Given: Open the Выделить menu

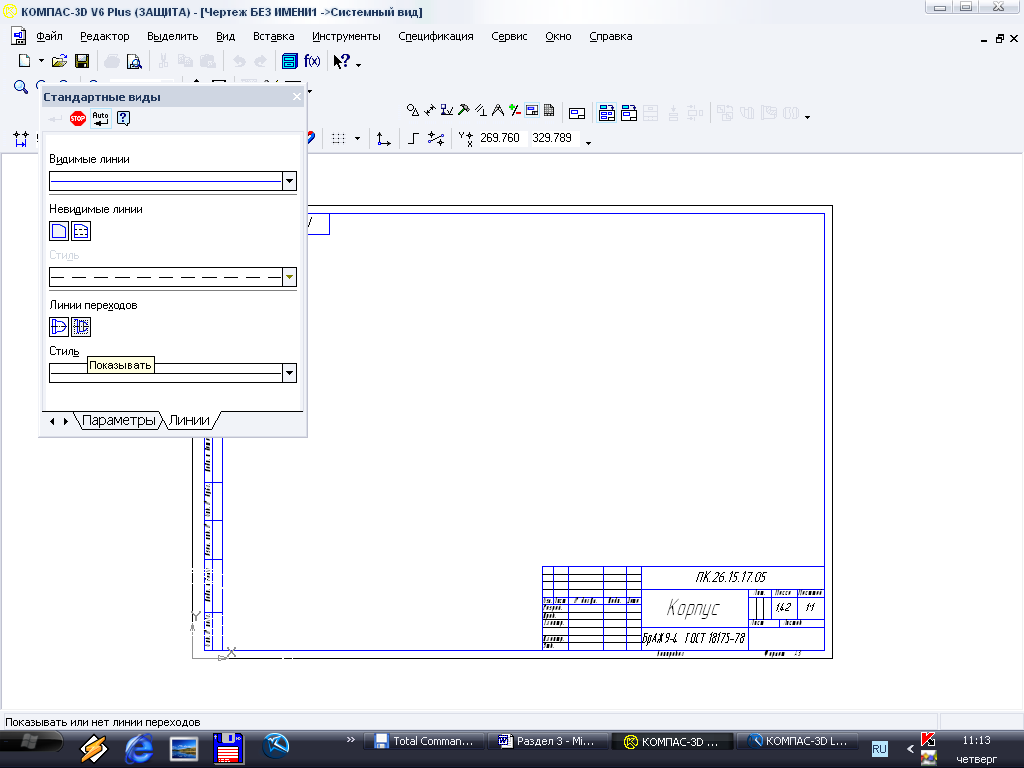Looking at the screenshot, I should click(172, 37).
